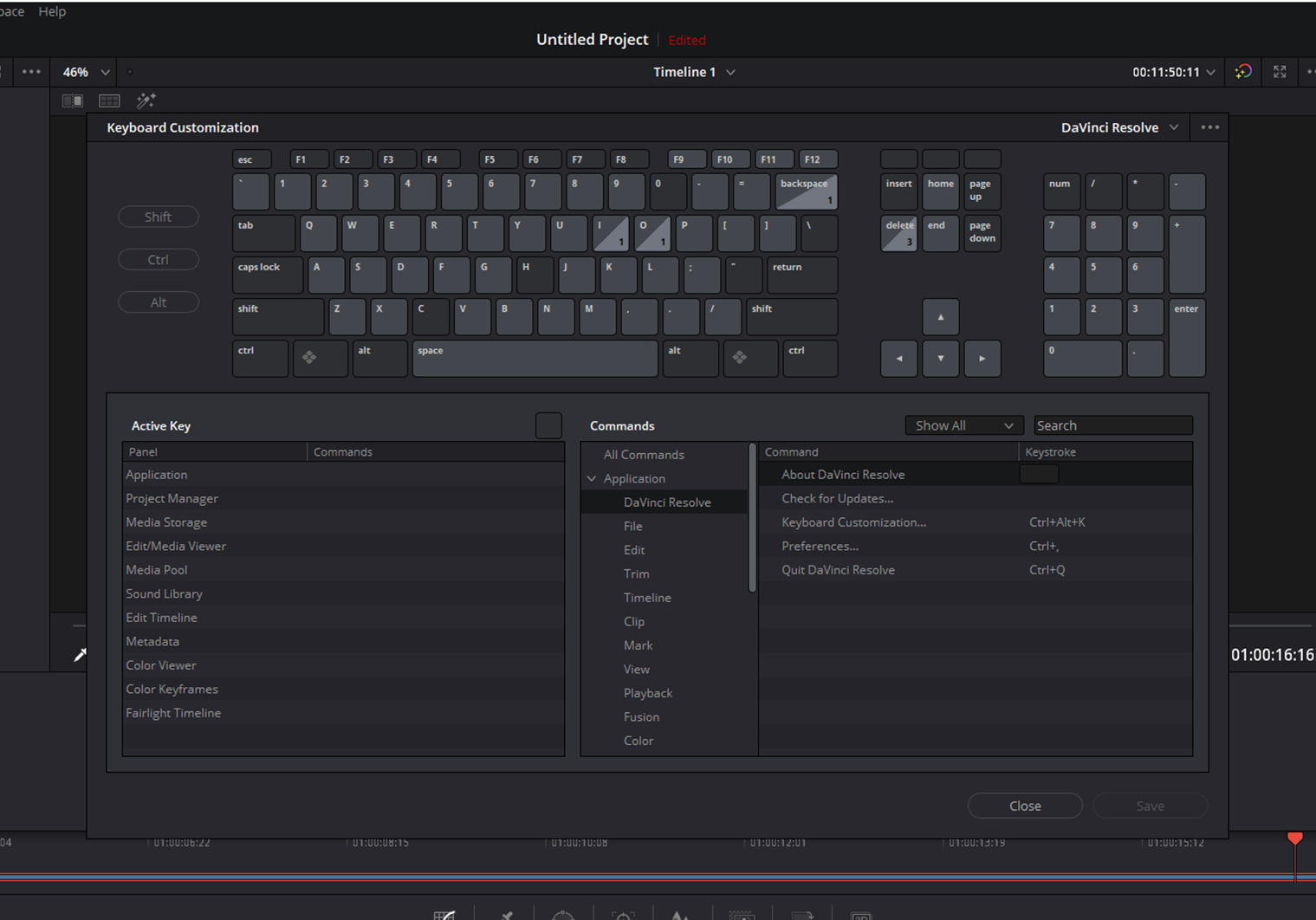
Task: Open the timecode 00:11:50:11 dropdown
Action: [x=1174, y=72]
